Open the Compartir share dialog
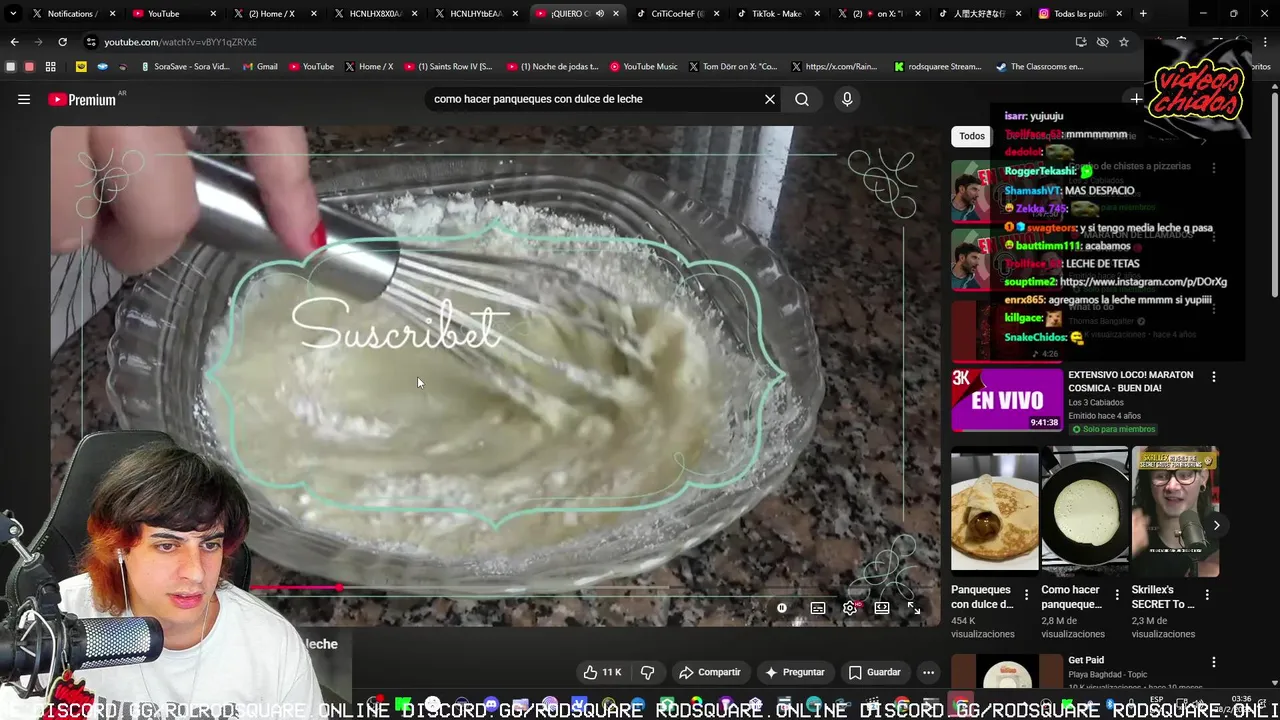Screen dimensions: 1280x720 pyautogui.click(x=710, y=672)
